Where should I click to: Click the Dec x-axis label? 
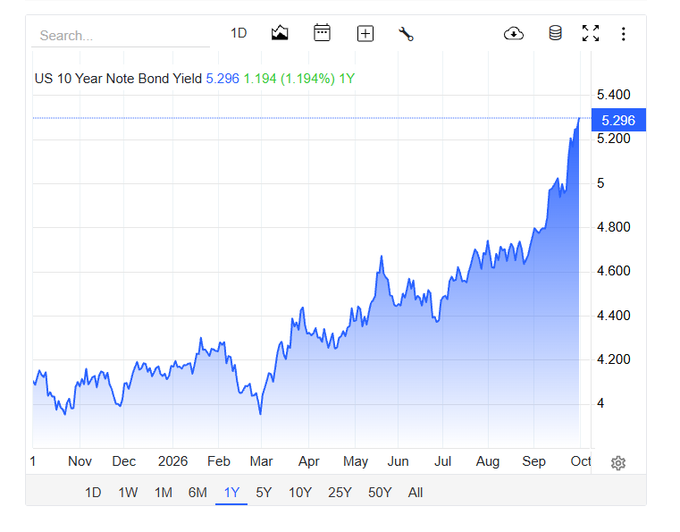[124, 461]
